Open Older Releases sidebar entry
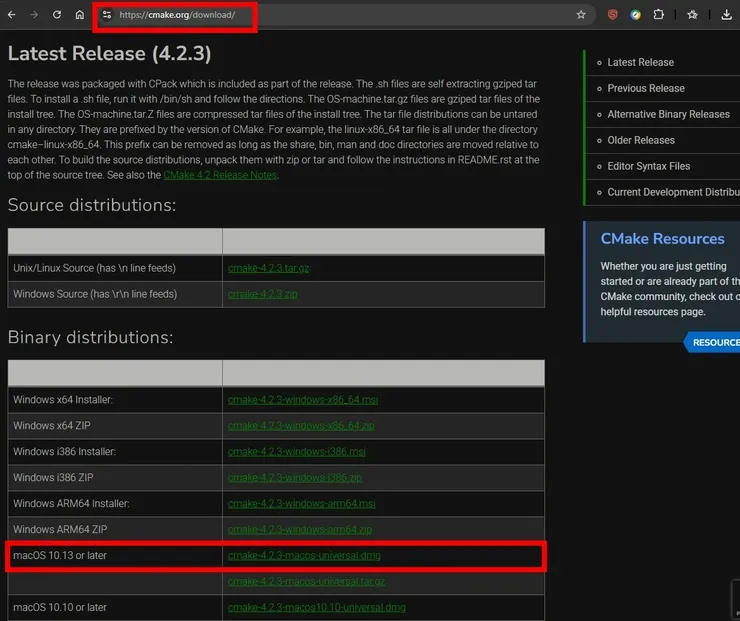The image size is (740, 621). pyautogui.click(x=641, y=140)
